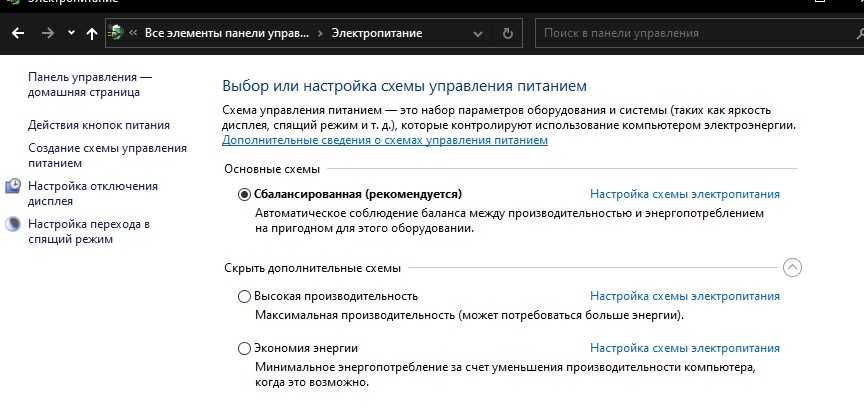Select the "Сбалансированная (рекомендуется)" power plan
The height and width of the screenshot is (418, 864).
coord(245,194)
